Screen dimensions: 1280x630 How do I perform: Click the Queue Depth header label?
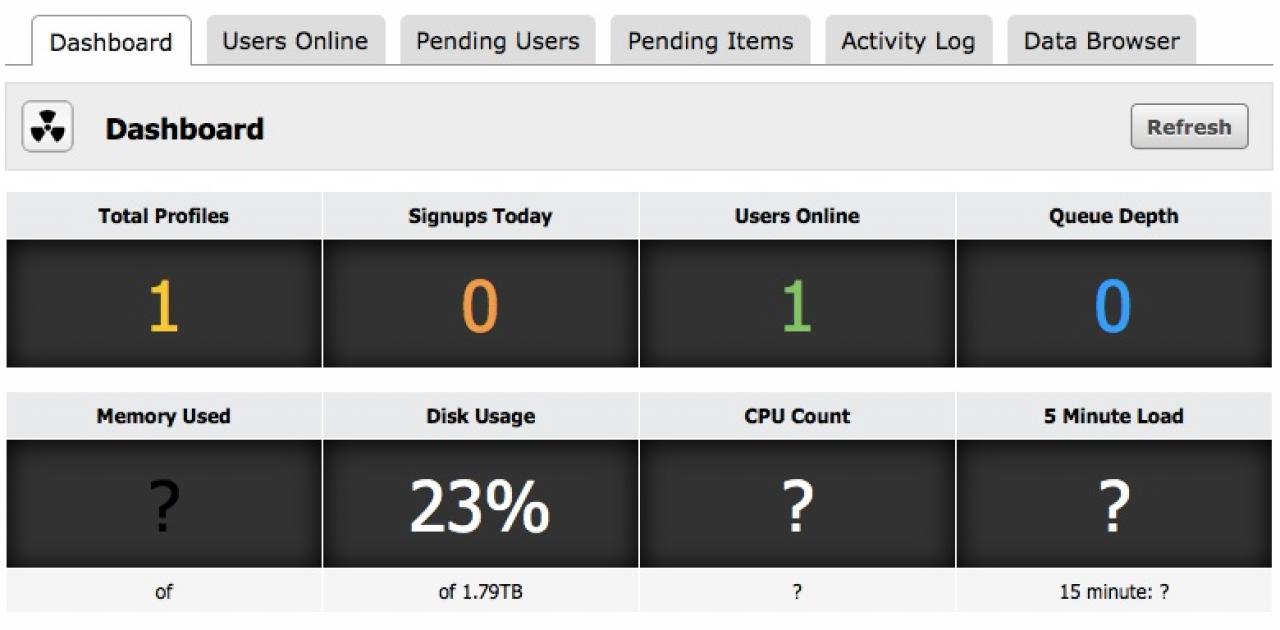click(x=1113, y=216)
